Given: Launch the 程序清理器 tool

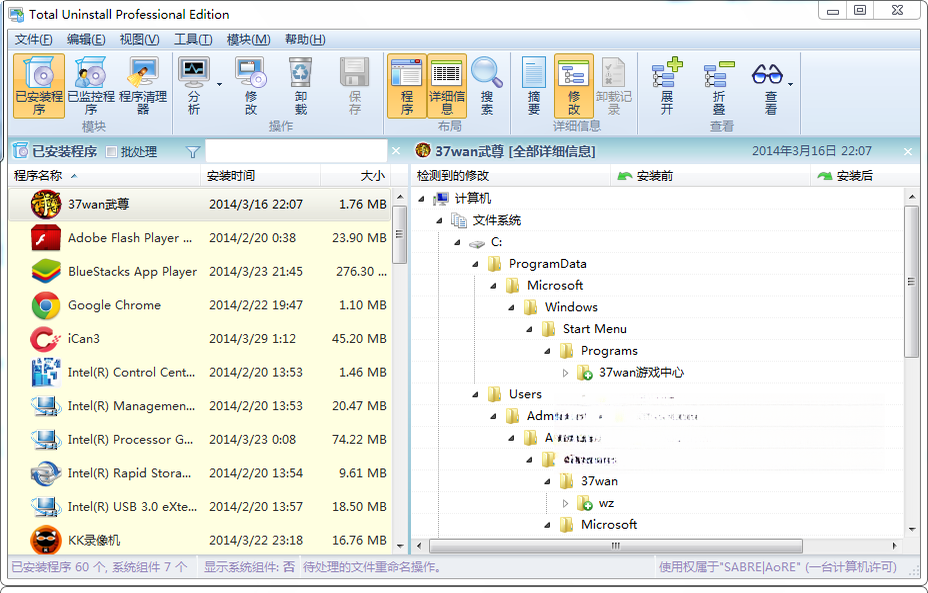Looking at the screenshot, I should (143, 86).
